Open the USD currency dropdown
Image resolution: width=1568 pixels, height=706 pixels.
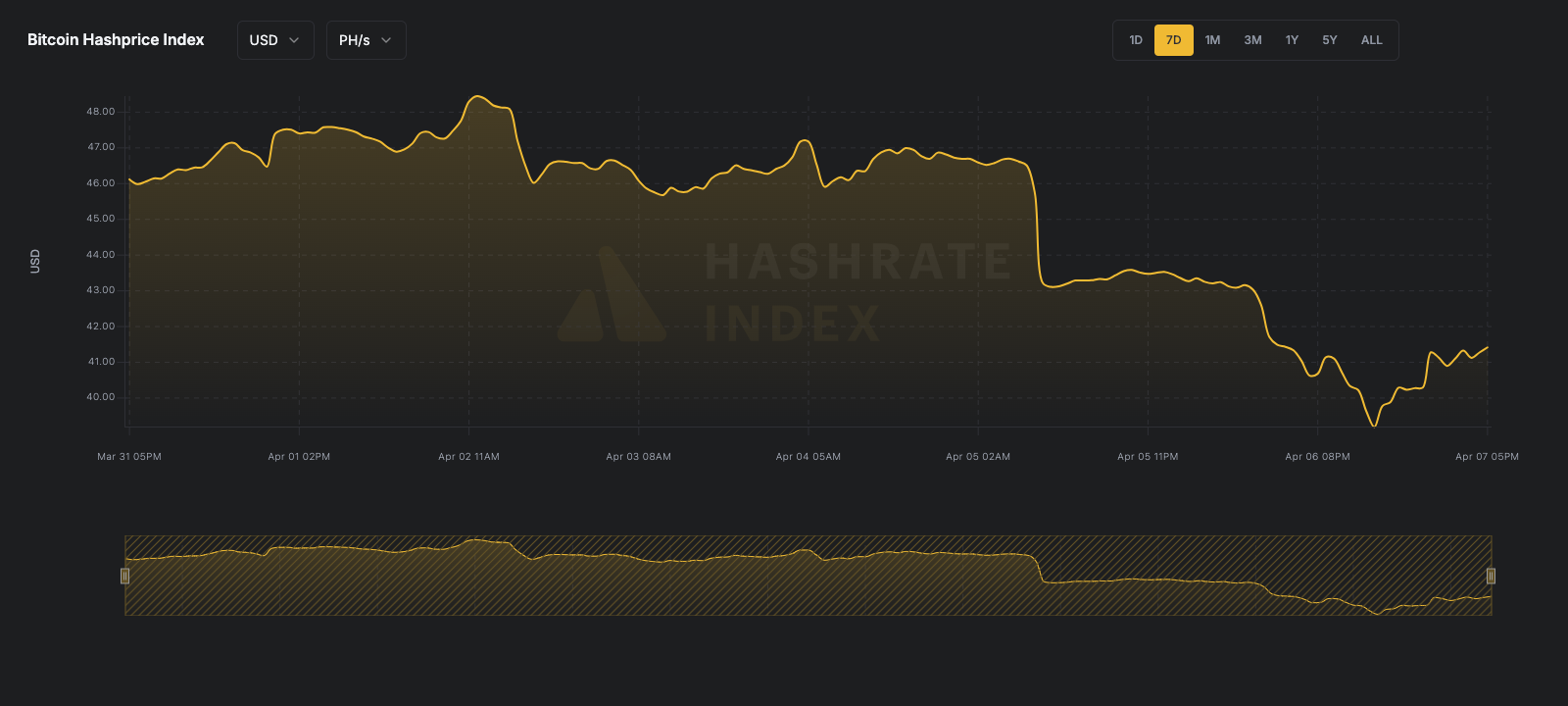pyautogui.click(x=274, y=40)
